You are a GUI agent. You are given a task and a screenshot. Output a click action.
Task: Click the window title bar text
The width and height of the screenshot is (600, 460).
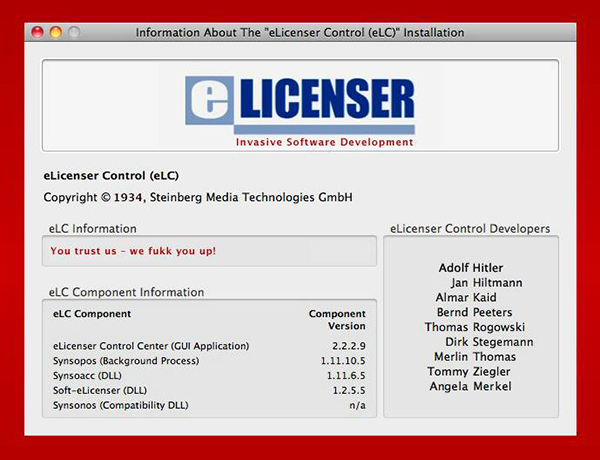(x=300, y=33)
